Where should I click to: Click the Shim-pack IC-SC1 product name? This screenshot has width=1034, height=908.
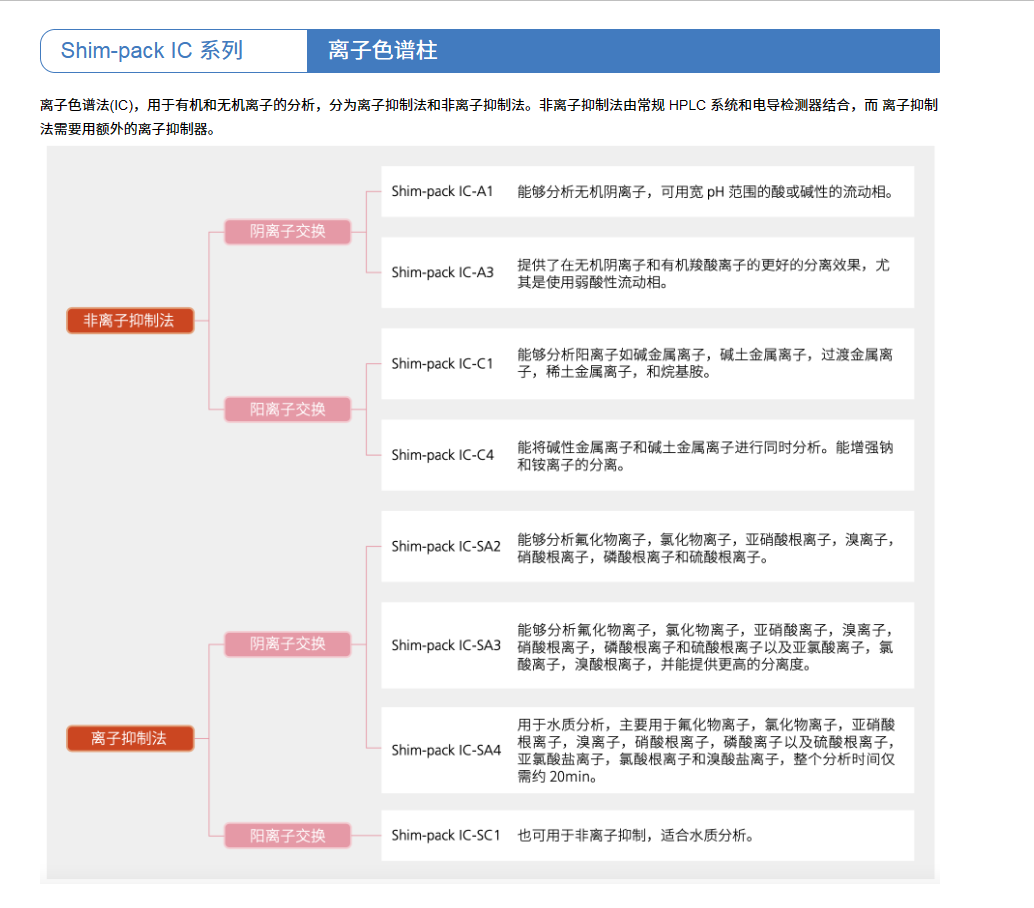coord(446,835)
